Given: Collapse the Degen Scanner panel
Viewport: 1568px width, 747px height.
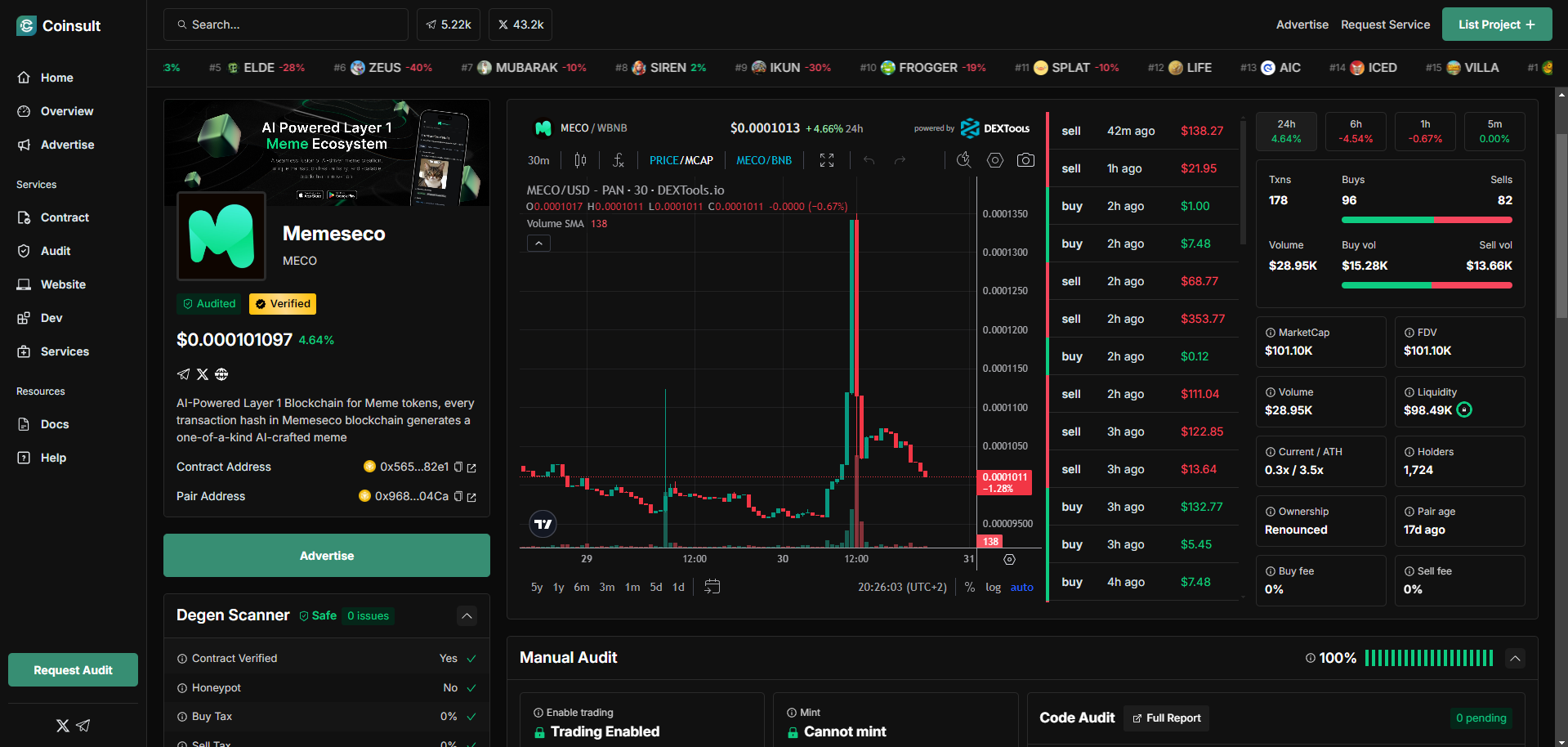Looking at the screenshot, I should tap(467, 615).
